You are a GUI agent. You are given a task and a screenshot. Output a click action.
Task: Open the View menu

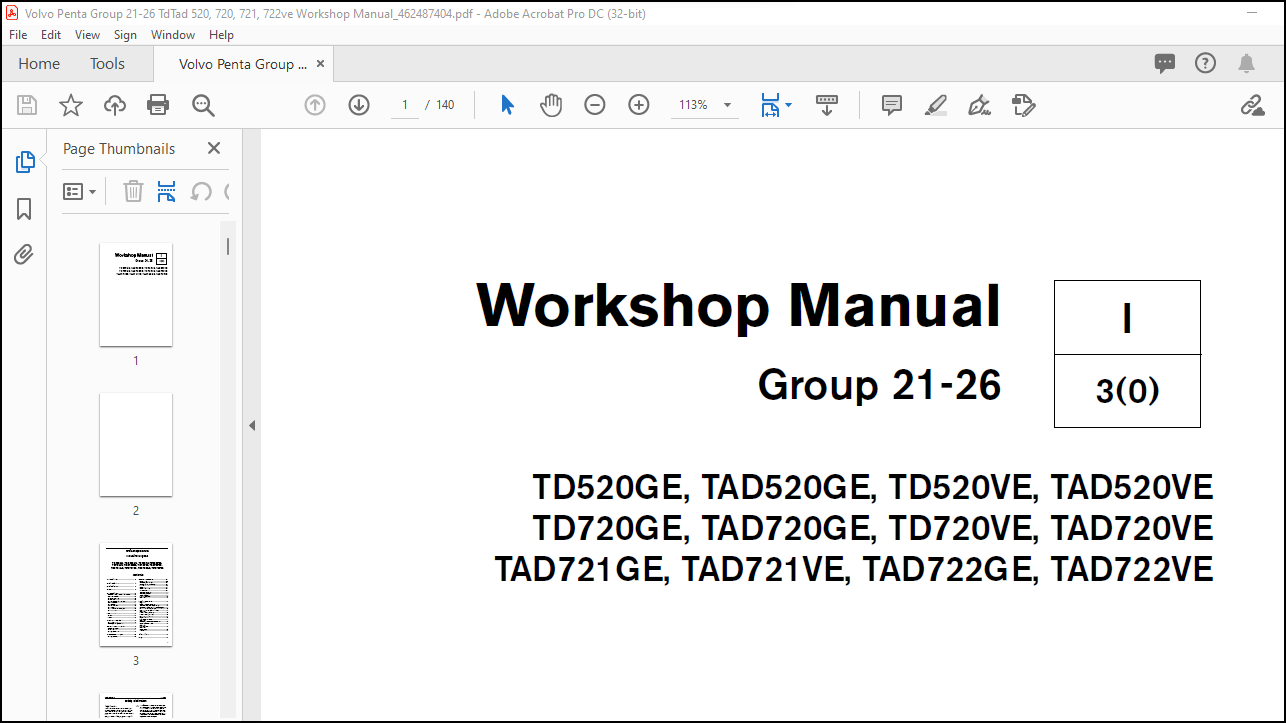coord(88,34)
